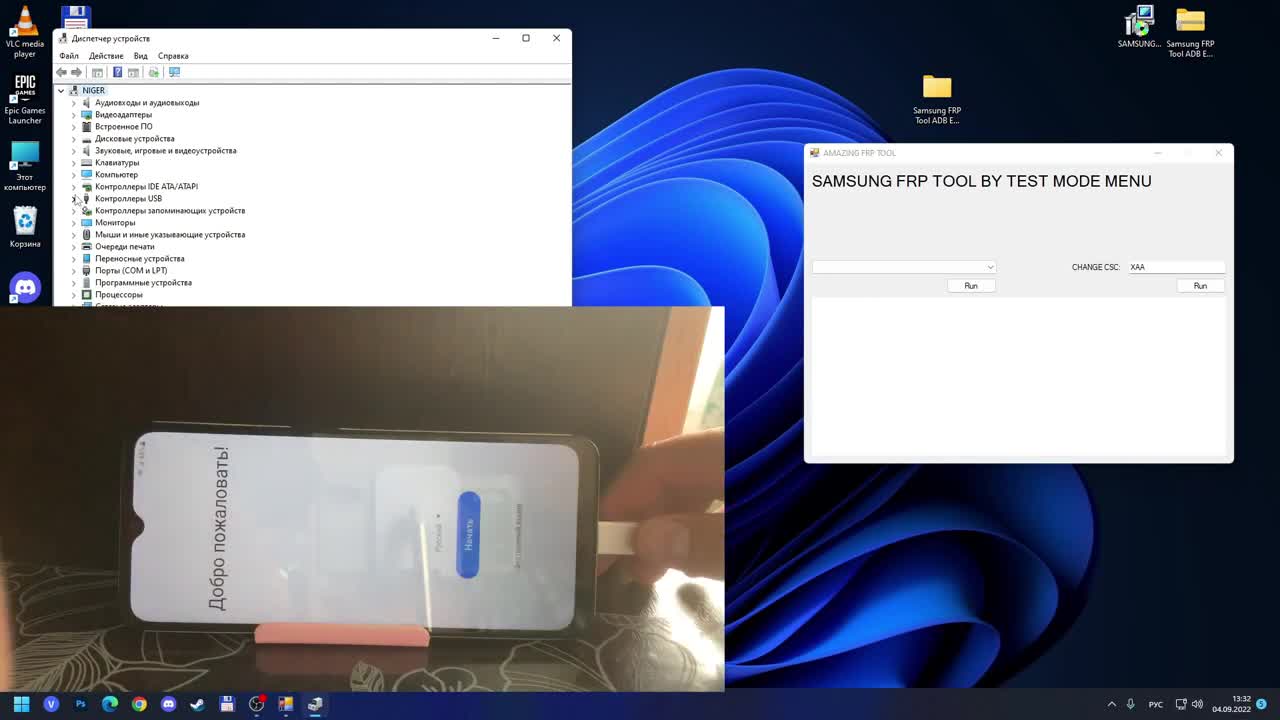
Task: Open the Корзина recycle bin icon
Action: coord(25,228)
